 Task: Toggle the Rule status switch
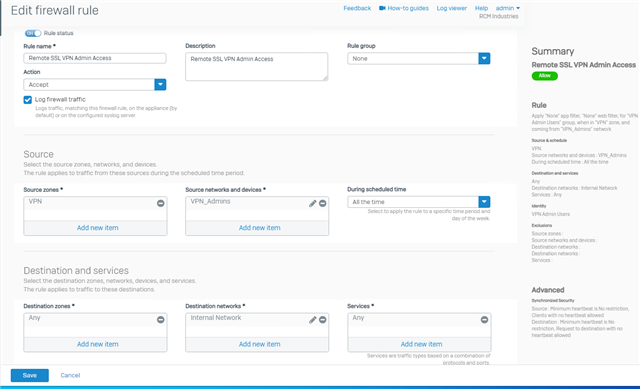click(x=33, y=33)
